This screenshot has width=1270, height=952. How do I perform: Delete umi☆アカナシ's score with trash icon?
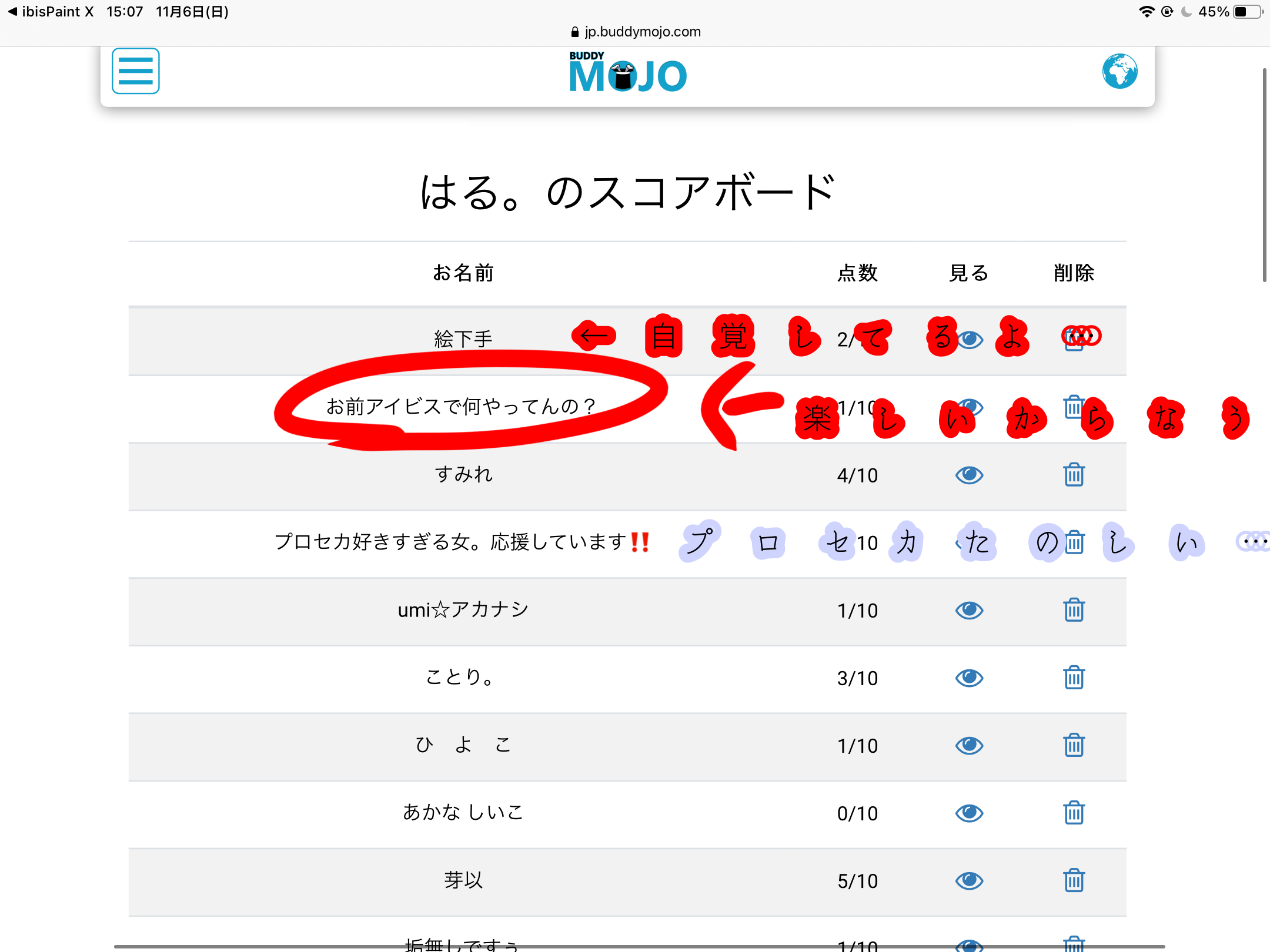point(1074,610)
